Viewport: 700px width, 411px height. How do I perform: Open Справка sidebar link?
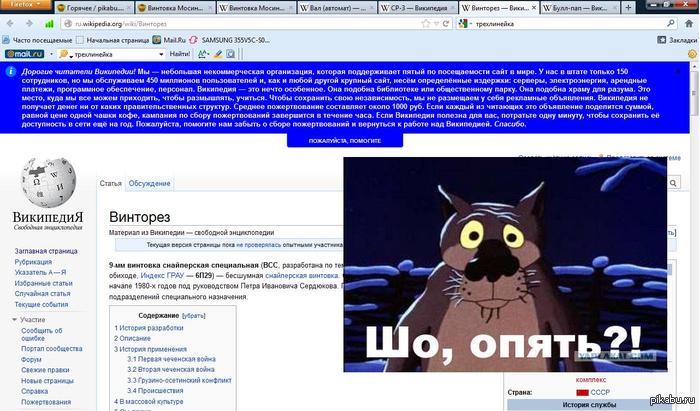pos(34,391)
